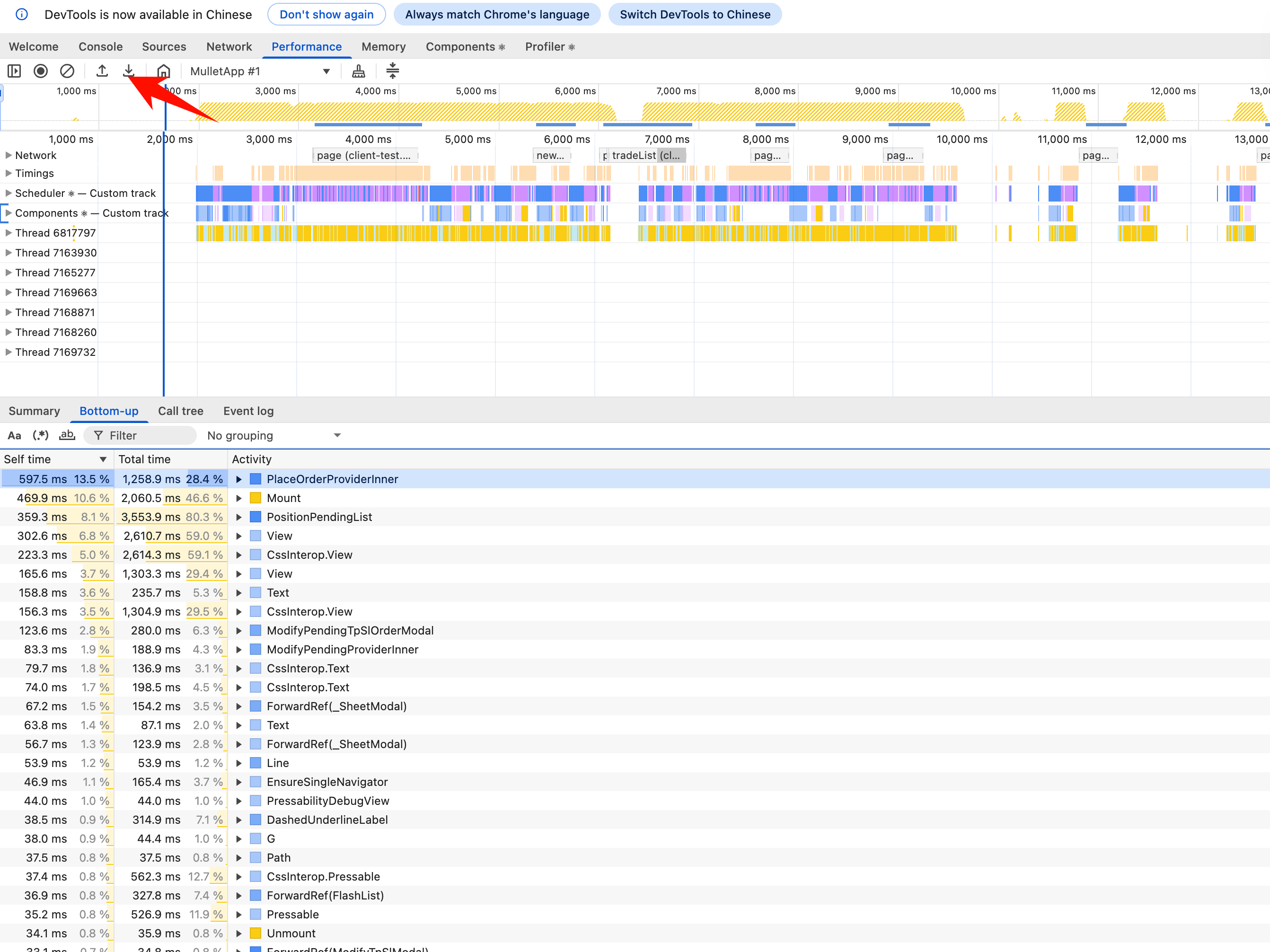Select the Unmount activity row
1270x952 pixels.
pos(635,934)
